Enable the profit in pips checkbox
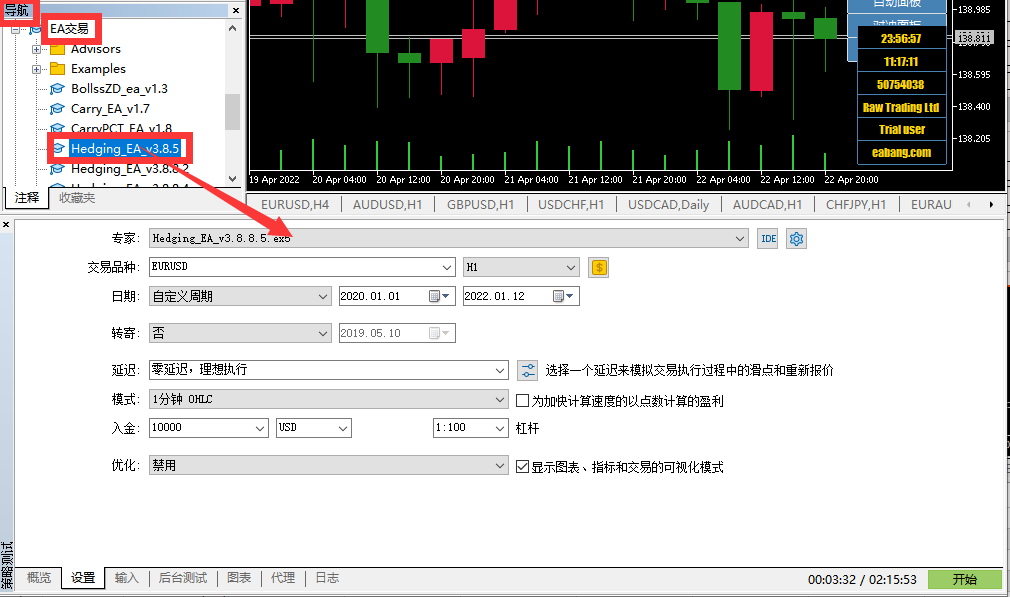1010x597 pixels. point(522,401)
